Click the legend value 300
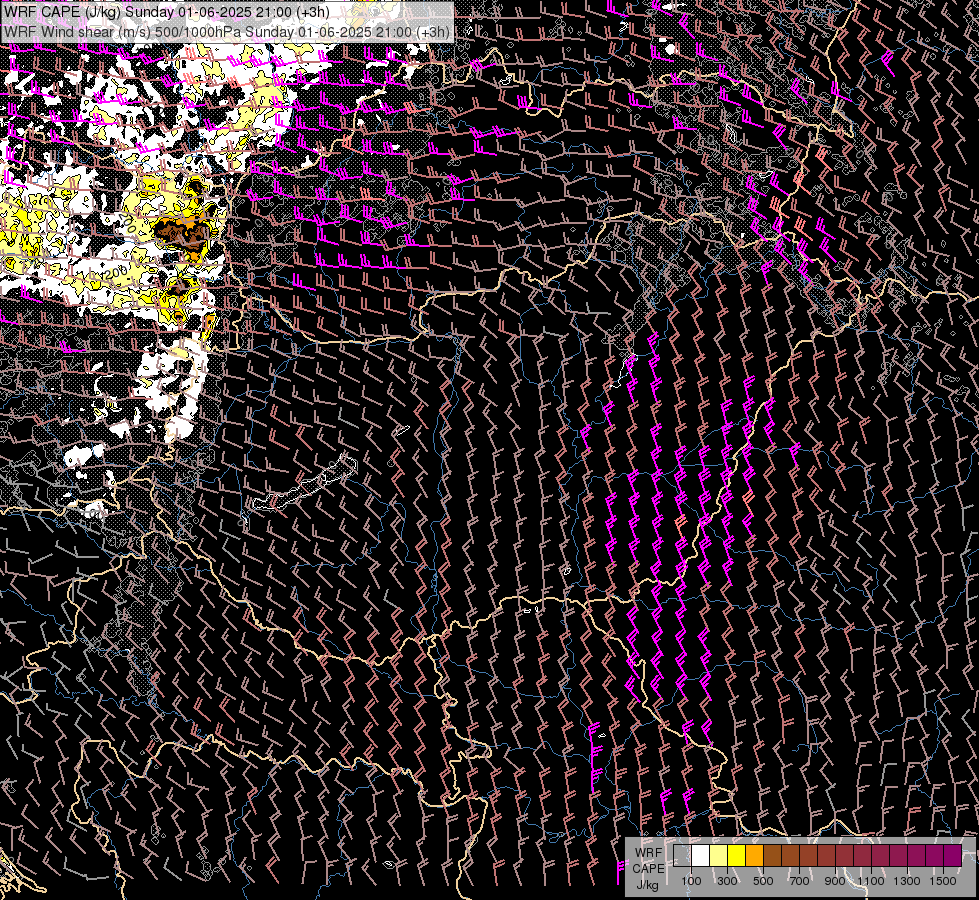 pyautogui.click(x=727, y=881)
